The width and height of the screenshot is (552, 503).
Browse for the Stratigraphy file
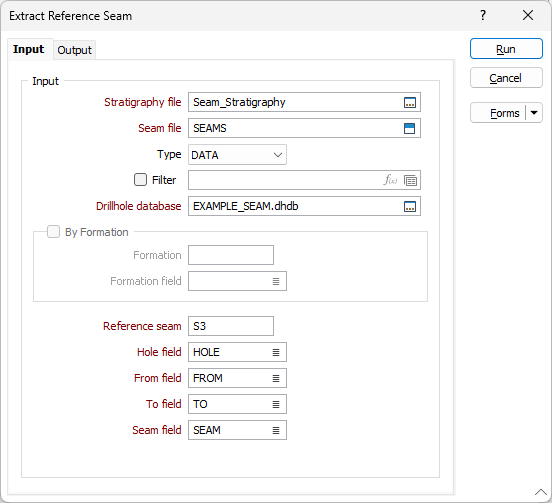point(409,102)
